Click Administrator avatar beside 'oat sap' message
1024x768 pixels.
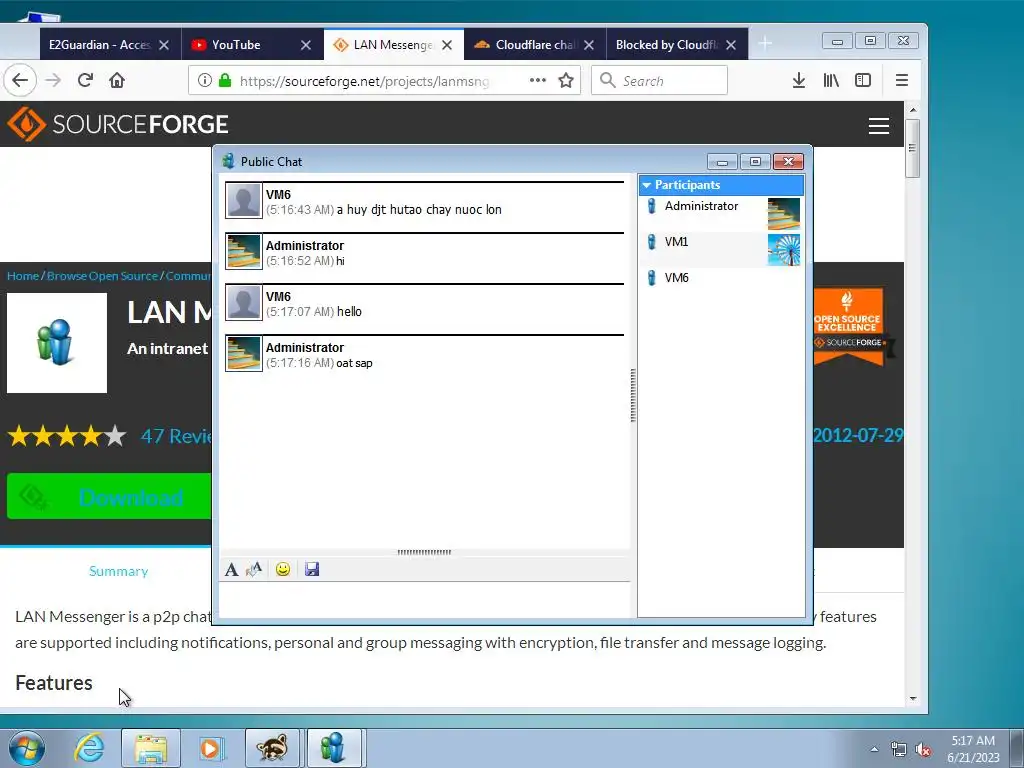(x=244, y=353)
